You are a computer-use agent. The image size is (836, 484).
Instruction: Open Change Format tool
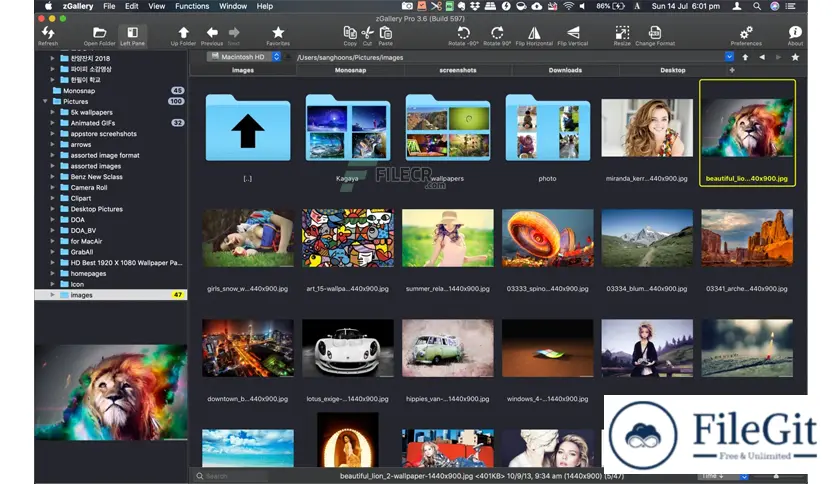coord(655,36)
